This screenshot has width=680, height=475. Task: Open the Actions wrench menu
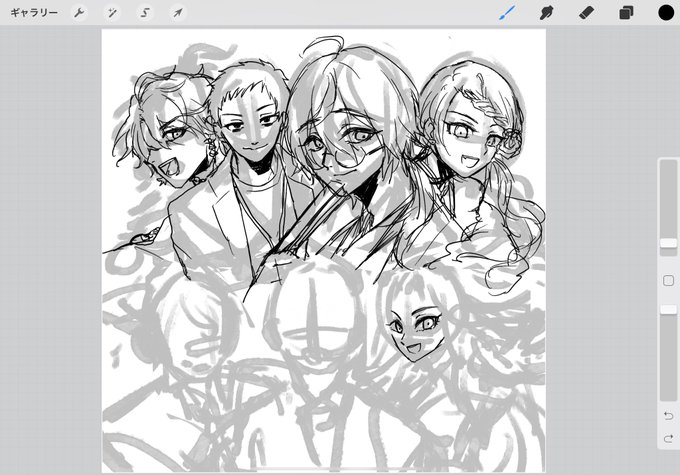point(79,13)
